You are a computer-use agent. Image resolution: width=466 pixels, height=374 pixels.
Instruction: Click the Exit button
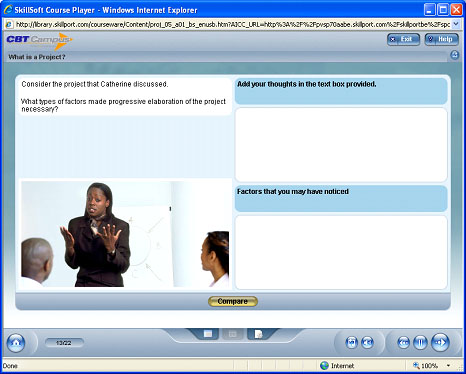click(403, 40)
